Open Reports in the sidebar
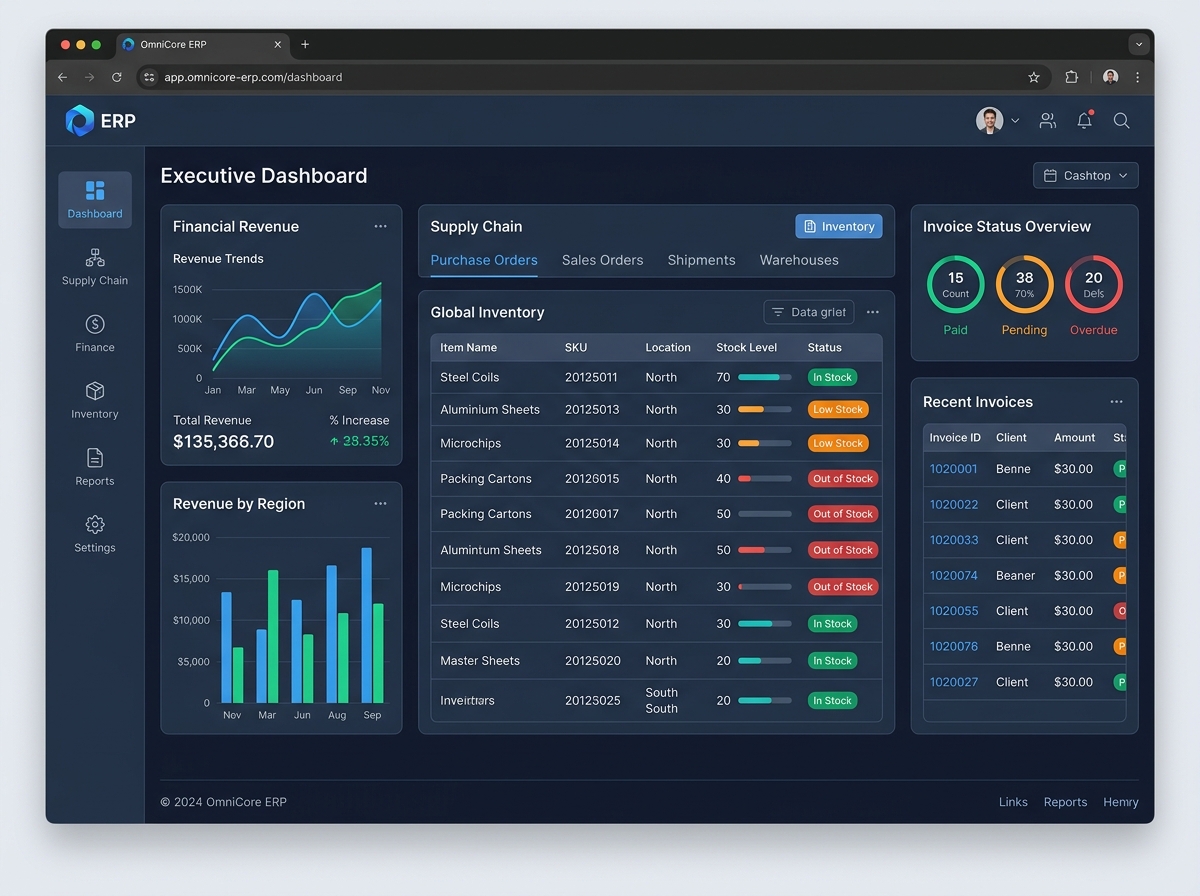The width and height of the screenshot is (1200, 896). 95,467
